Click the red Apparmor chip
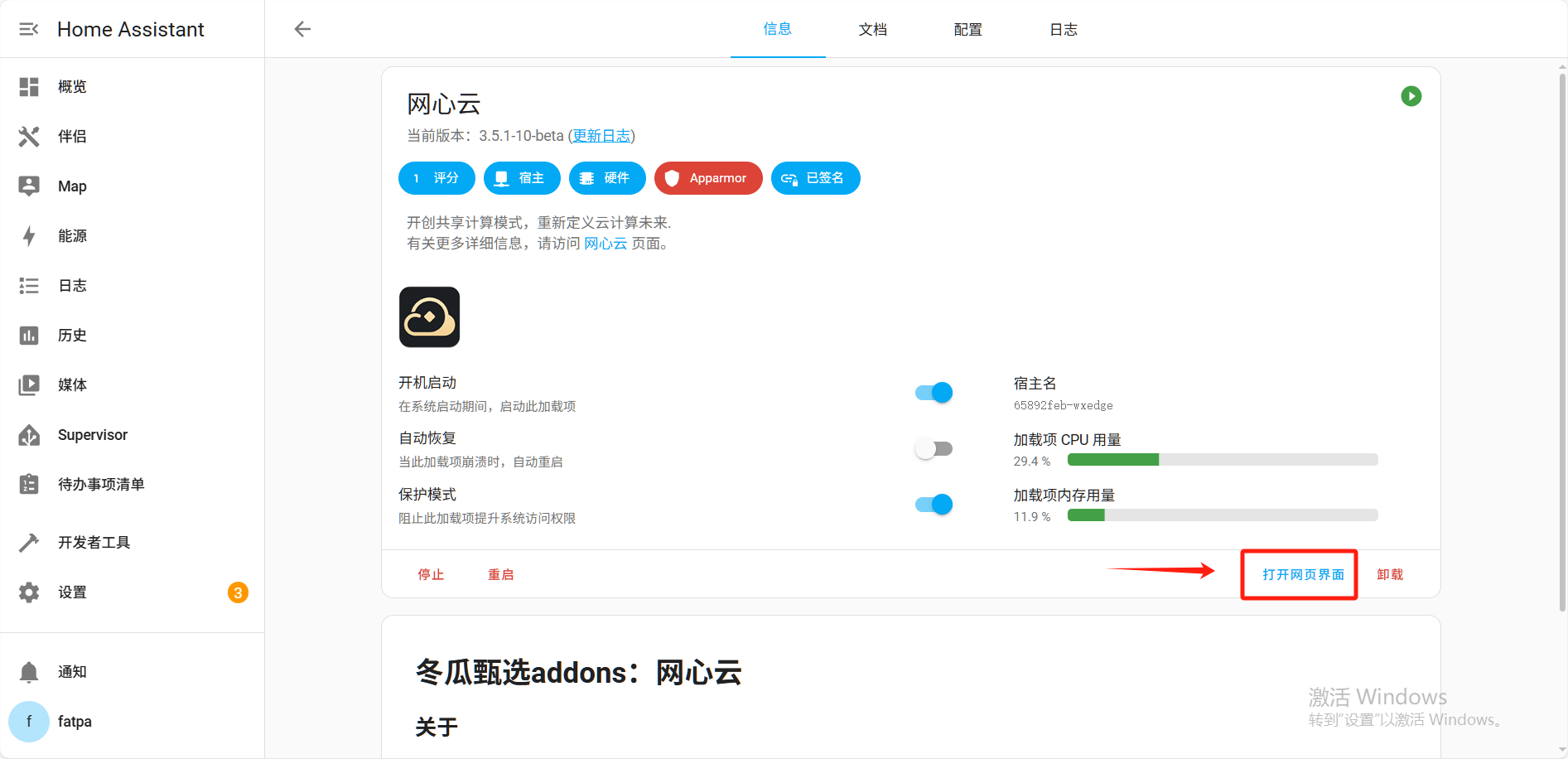Image resolution: width=1568 pixels, height=759 pixels. [x=708, y=178]
